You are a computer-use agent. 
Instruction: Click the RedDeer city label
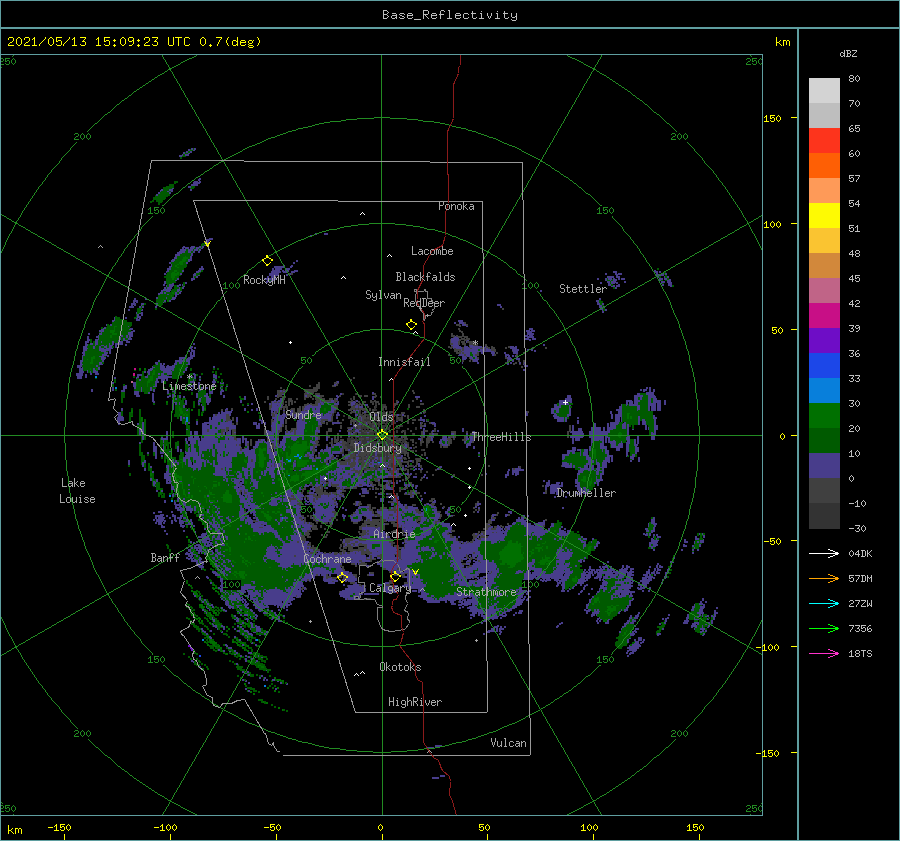[424, 303]
